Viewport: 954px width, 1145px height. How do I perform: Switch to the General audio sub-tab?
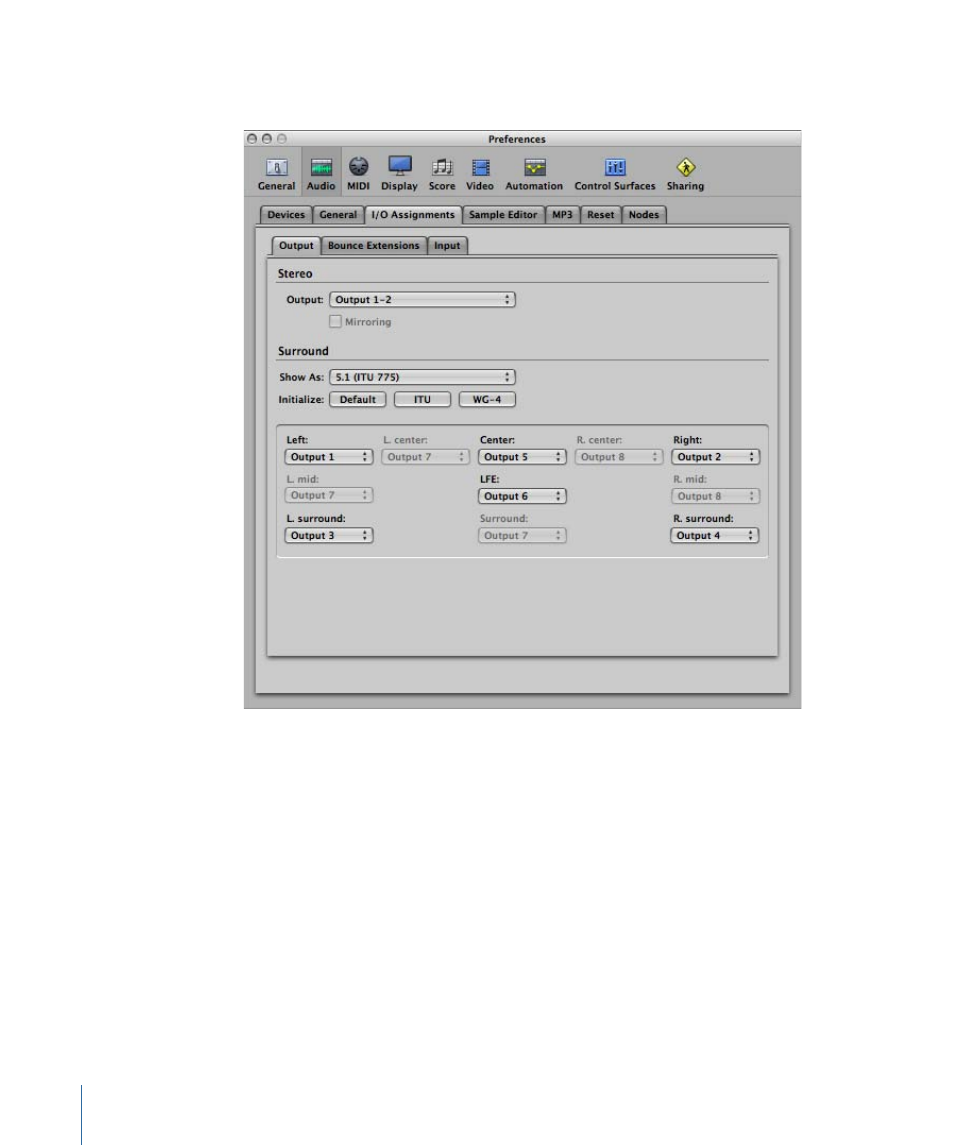coord(338,215)
